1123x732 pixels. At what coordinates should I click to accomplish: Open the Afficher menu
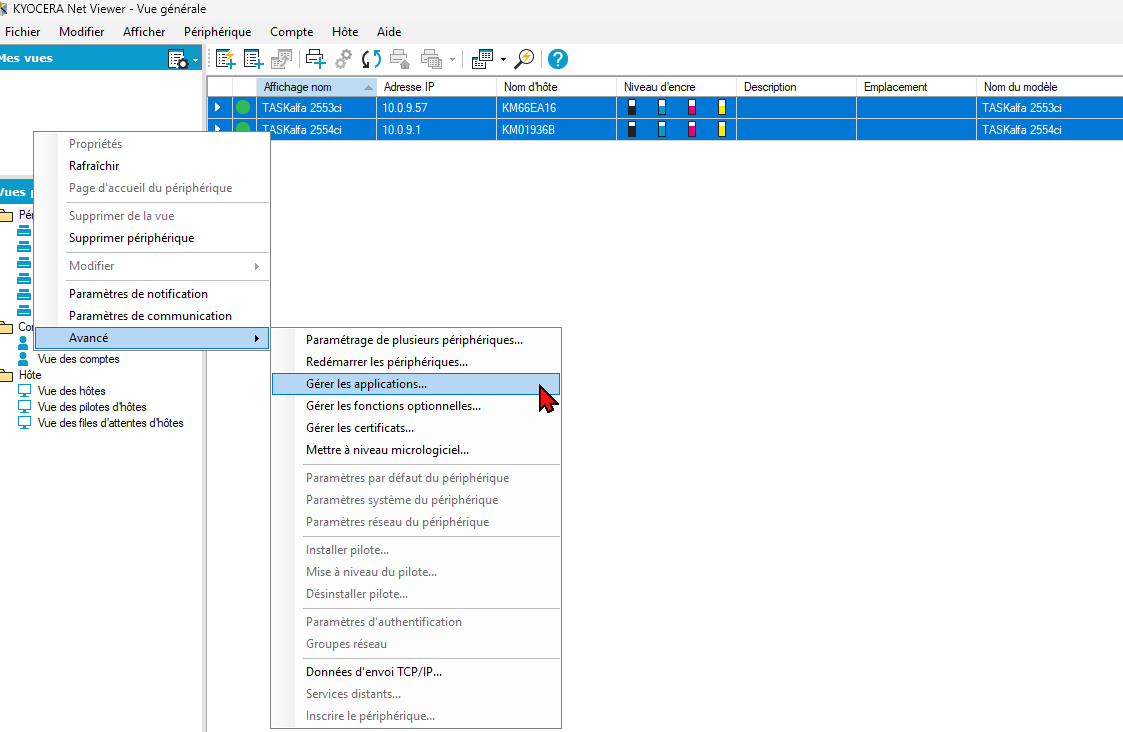[144, 32]
